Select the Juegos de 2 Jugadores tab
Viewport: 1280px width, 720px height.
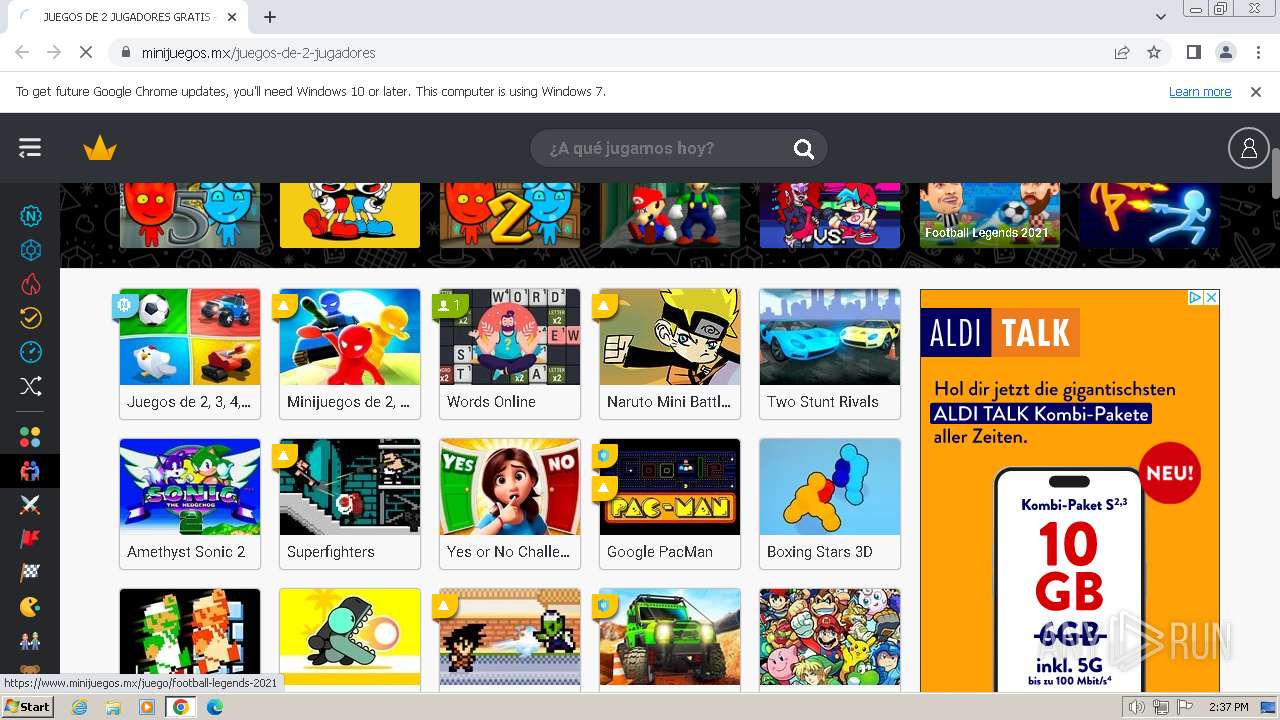point(128,17)
